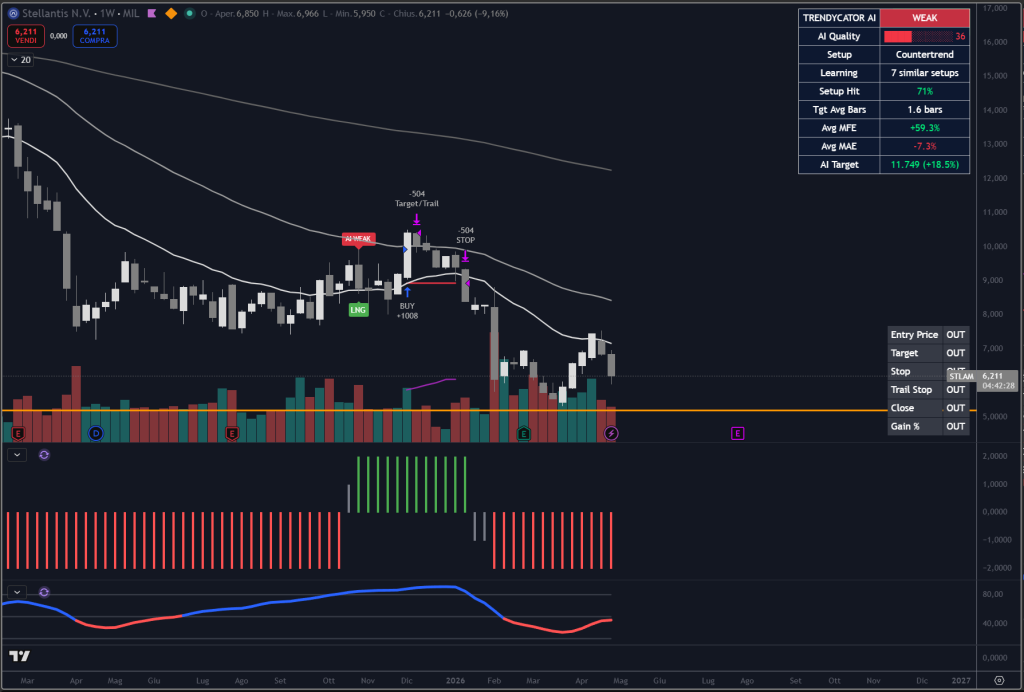
Task: Click the Stellantis N.V. symbol title
Action: [x=57, y=13]
